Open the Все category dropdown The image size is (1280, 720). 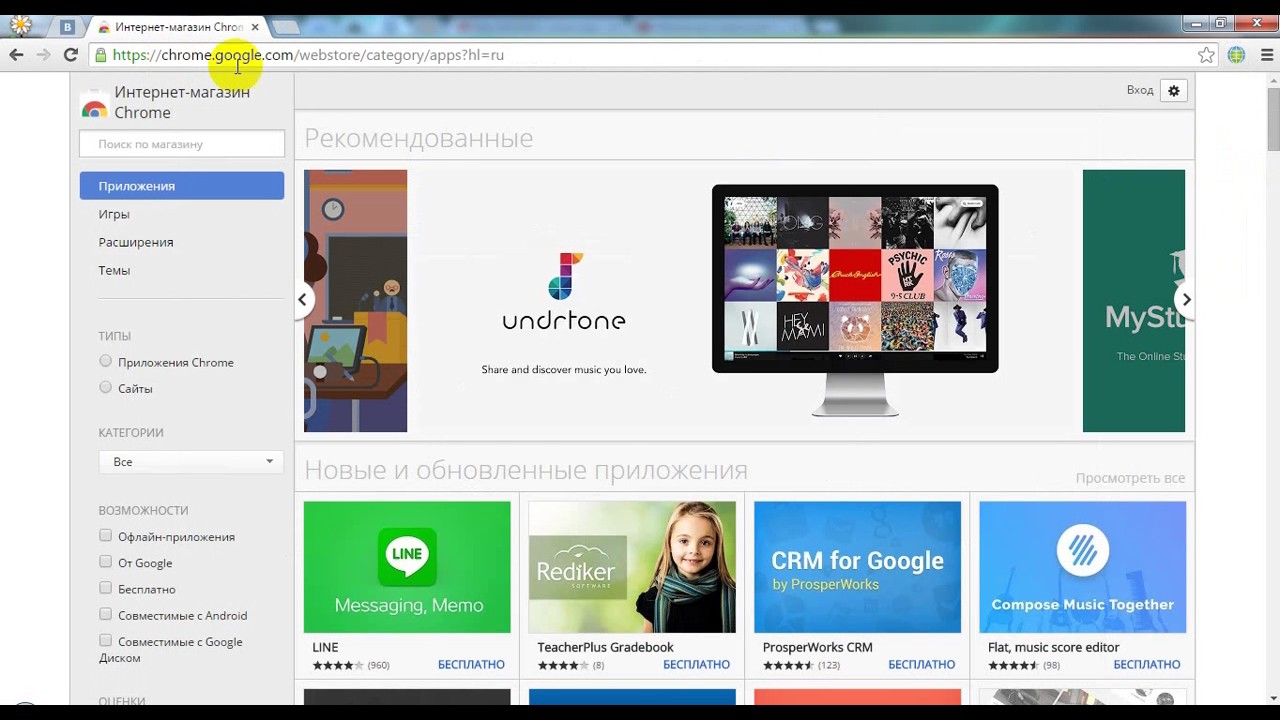click(x=190, y=462)
